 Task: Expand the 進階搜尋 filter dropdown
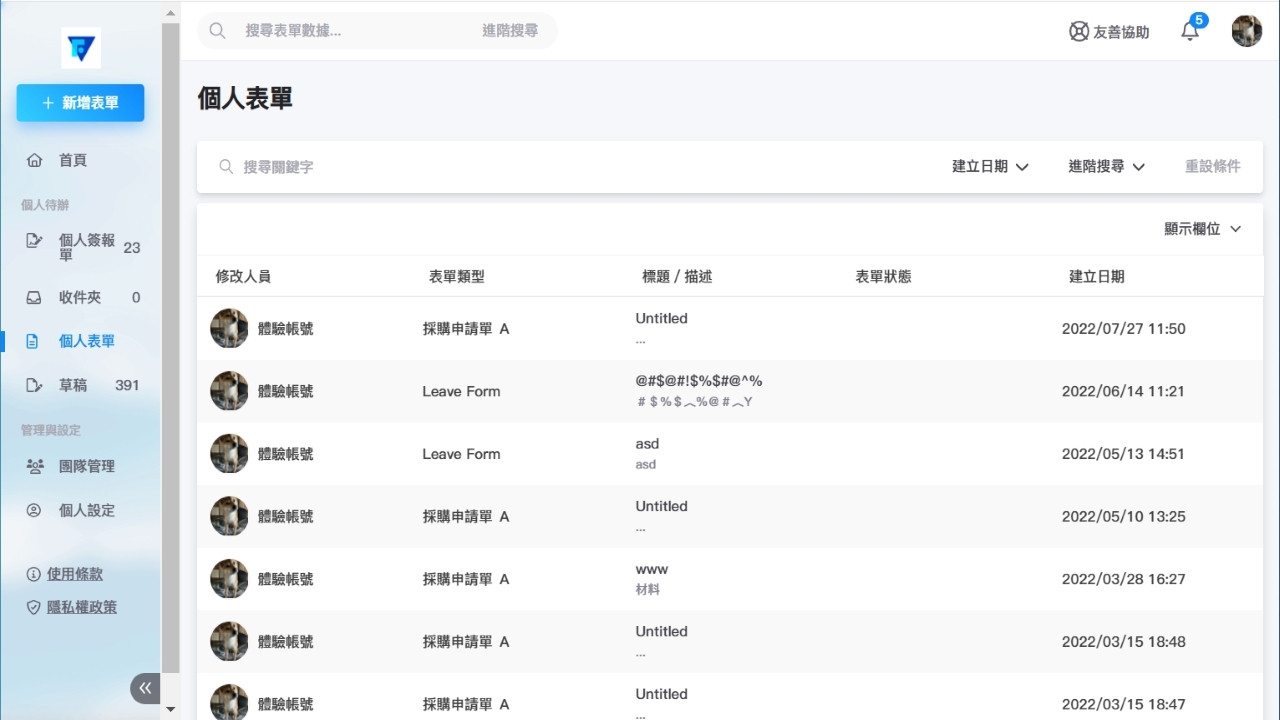[x=1106, y=167]
